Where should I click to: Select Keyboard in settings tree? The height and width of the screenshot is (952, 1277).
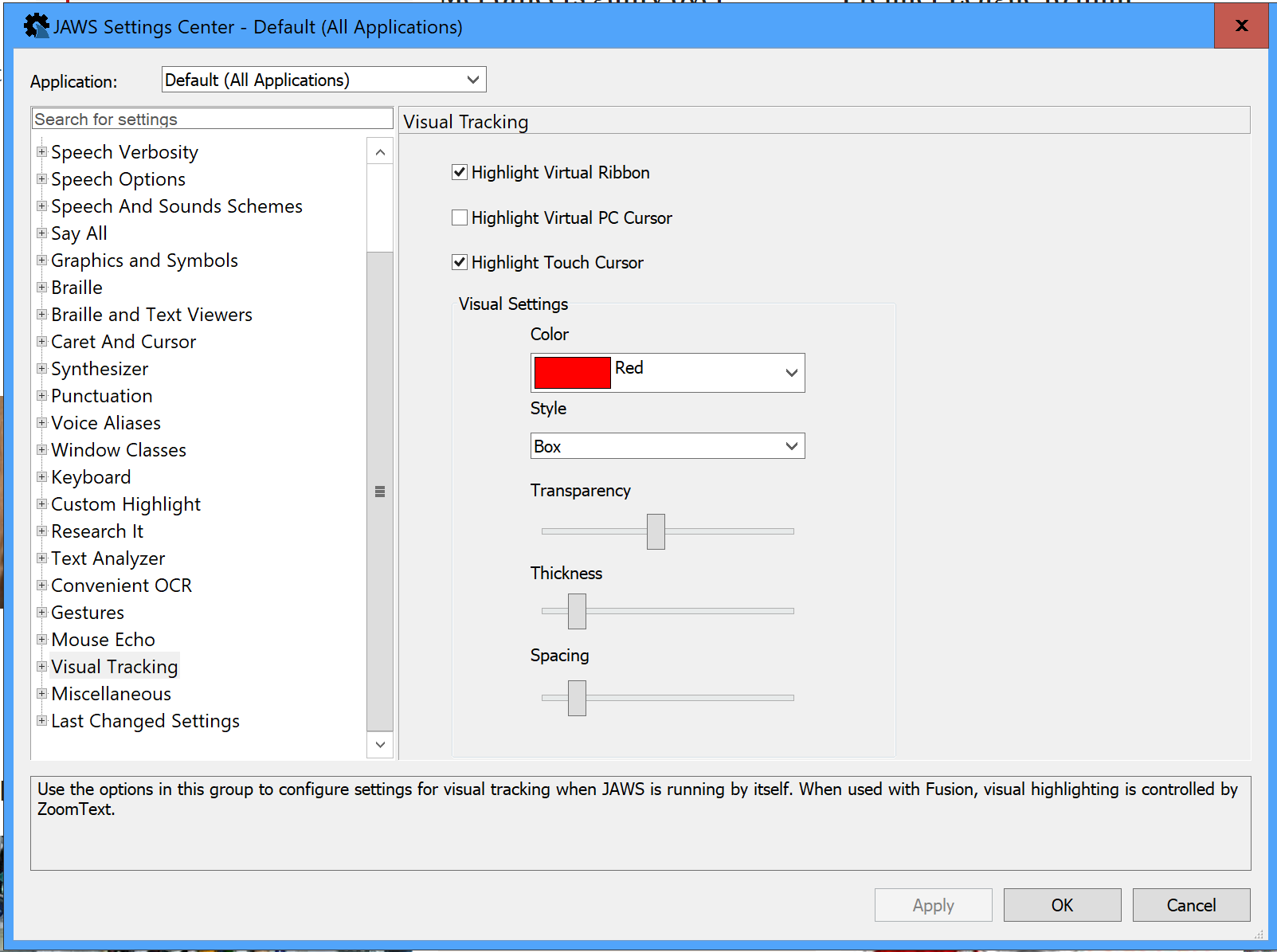point(91,477)
